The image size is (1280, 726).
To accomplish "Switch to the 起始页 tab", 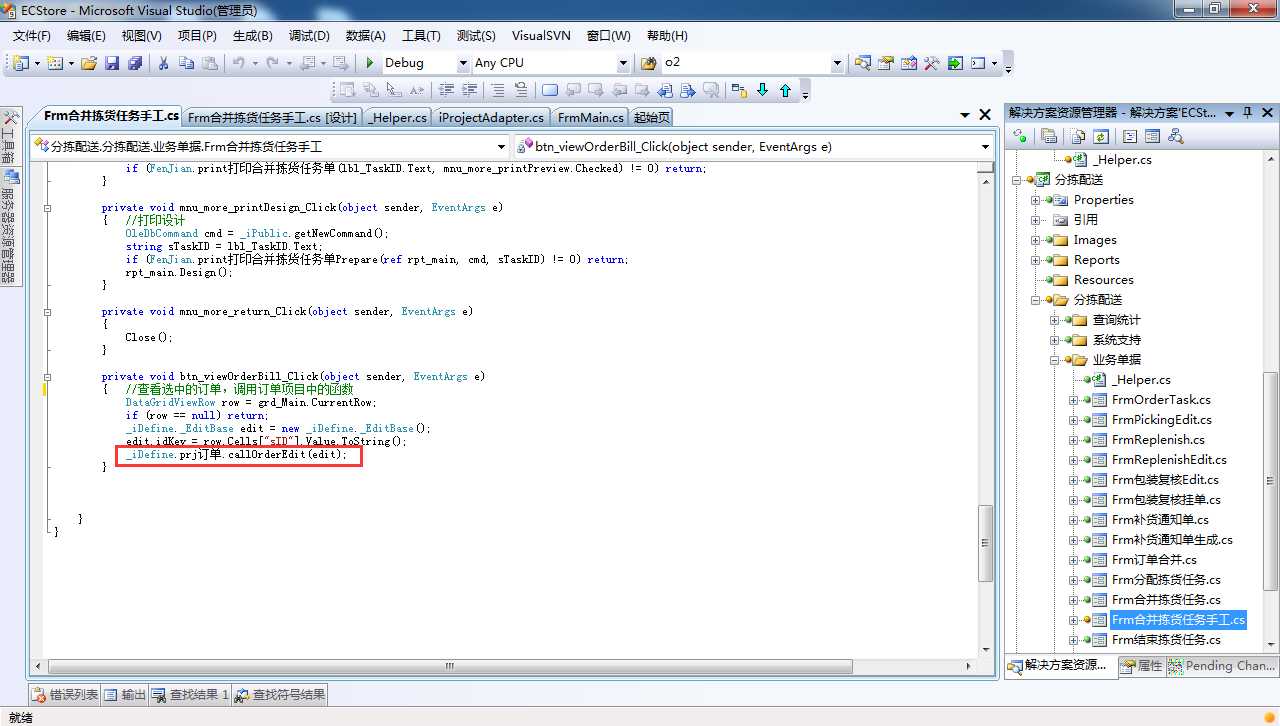I will (652, 117).
